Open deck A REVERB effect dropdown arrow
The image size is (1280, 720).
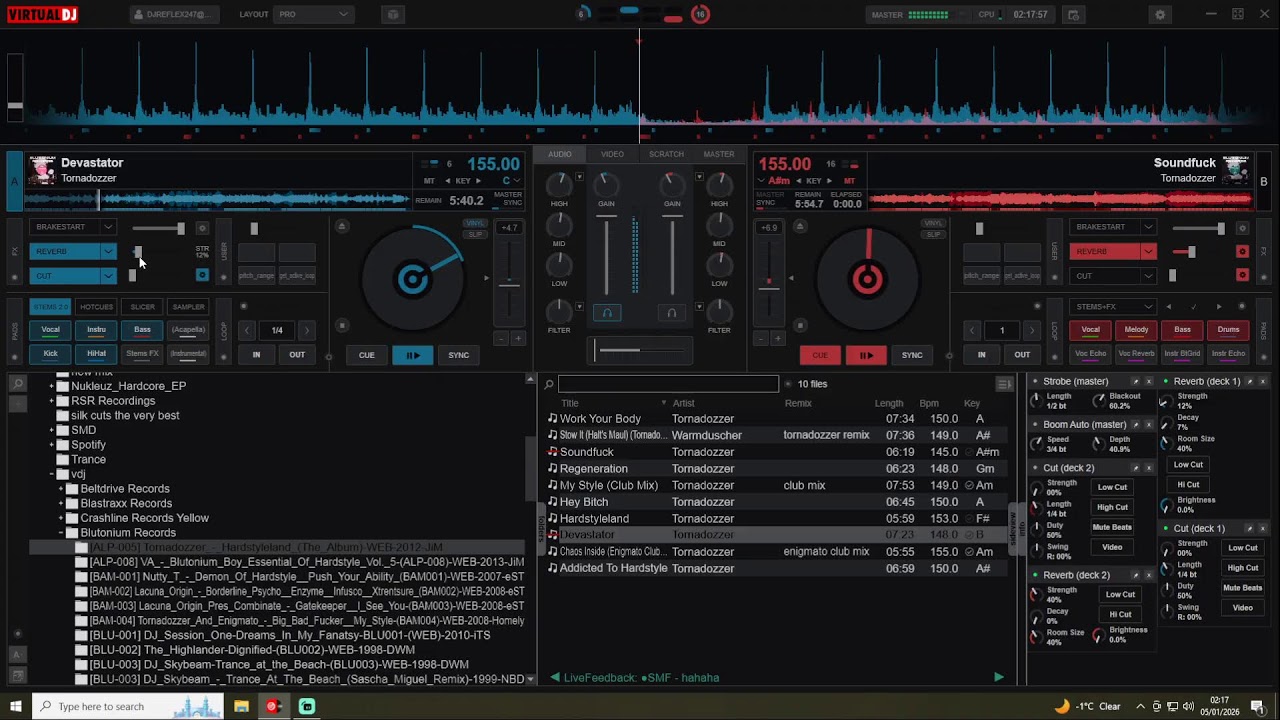click(108, 251)
